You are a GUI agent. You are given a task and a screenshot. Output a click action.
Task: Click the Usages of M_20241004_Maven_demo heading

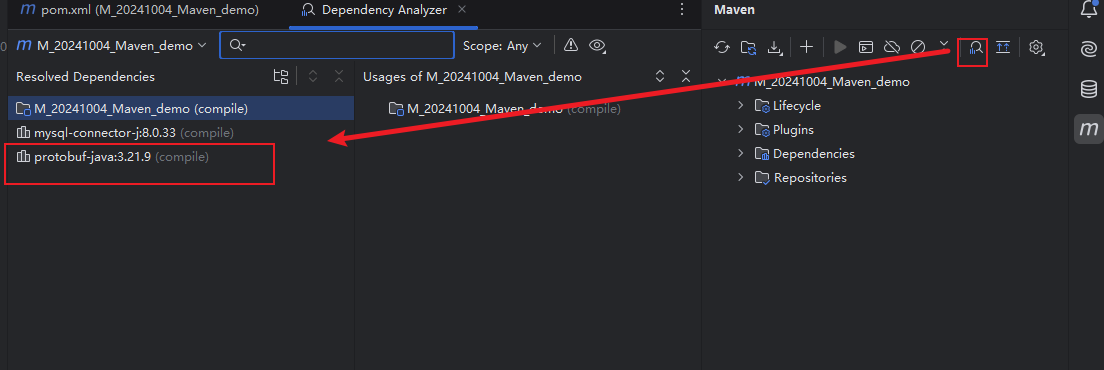pyautogui.click(x=472, y=77)
